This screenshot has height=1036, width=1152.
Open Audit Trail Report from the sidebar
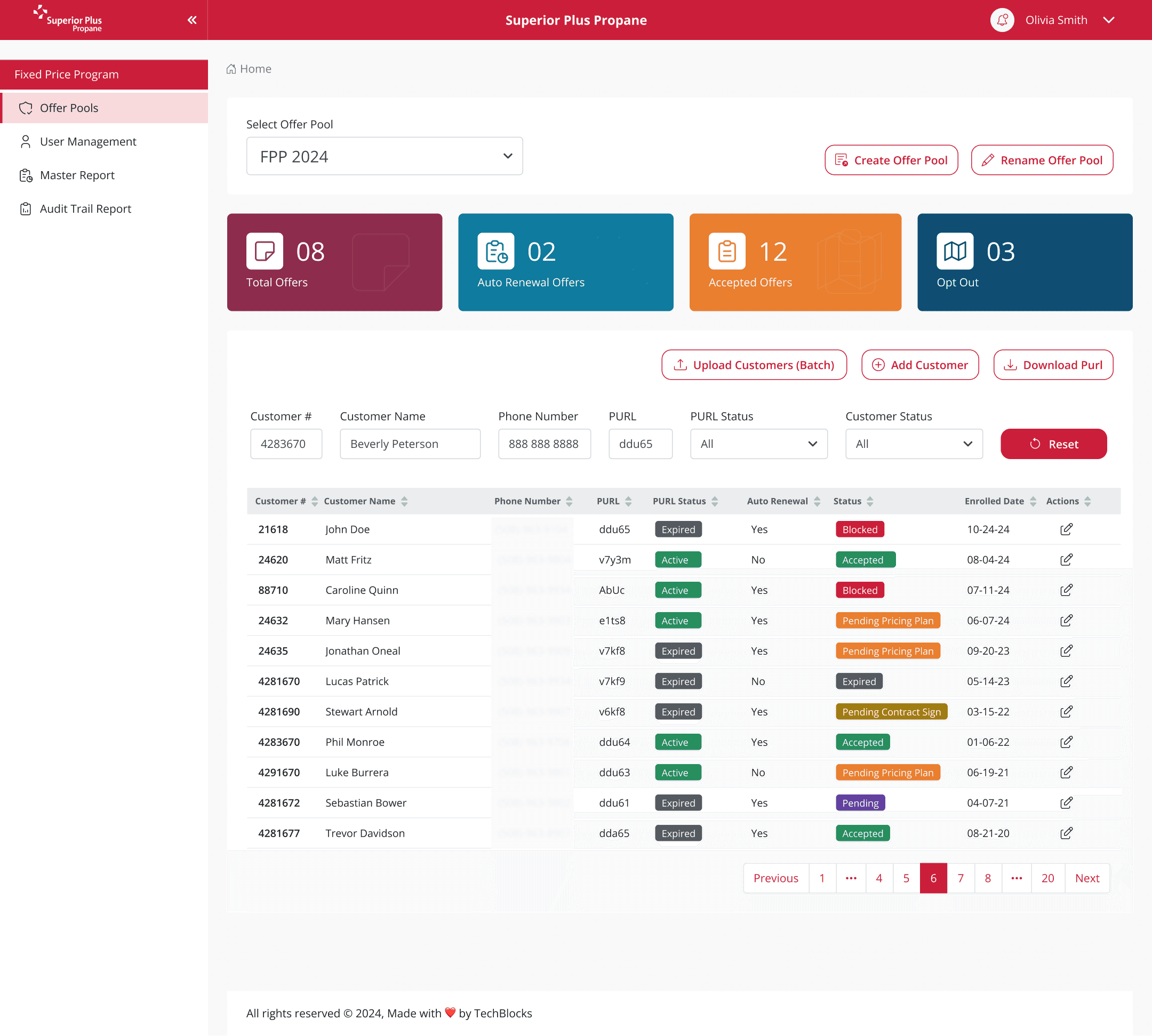point(85,208)
